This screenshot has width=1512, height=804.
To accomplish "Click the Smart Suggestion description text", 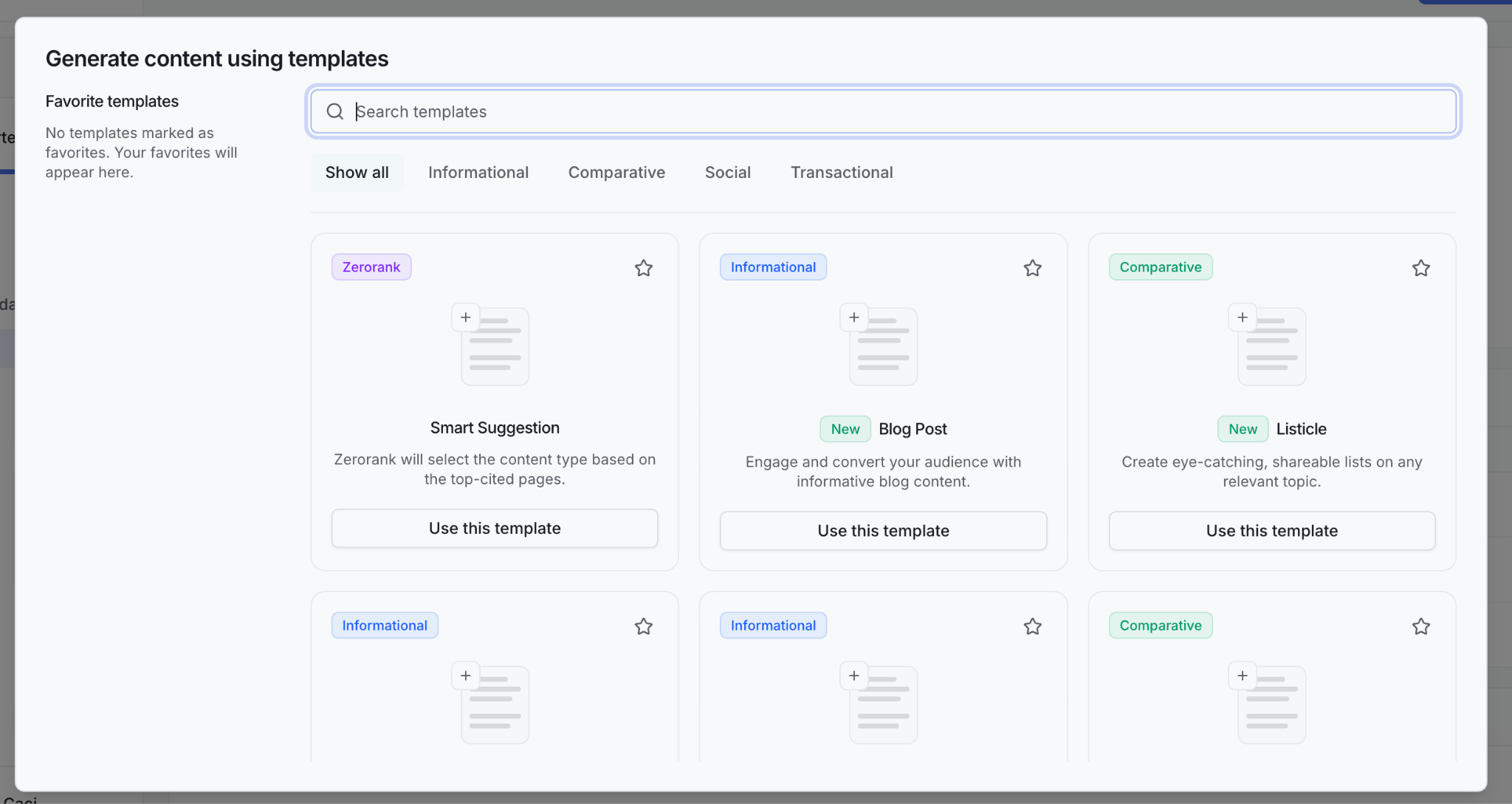I will coord(495,469).
